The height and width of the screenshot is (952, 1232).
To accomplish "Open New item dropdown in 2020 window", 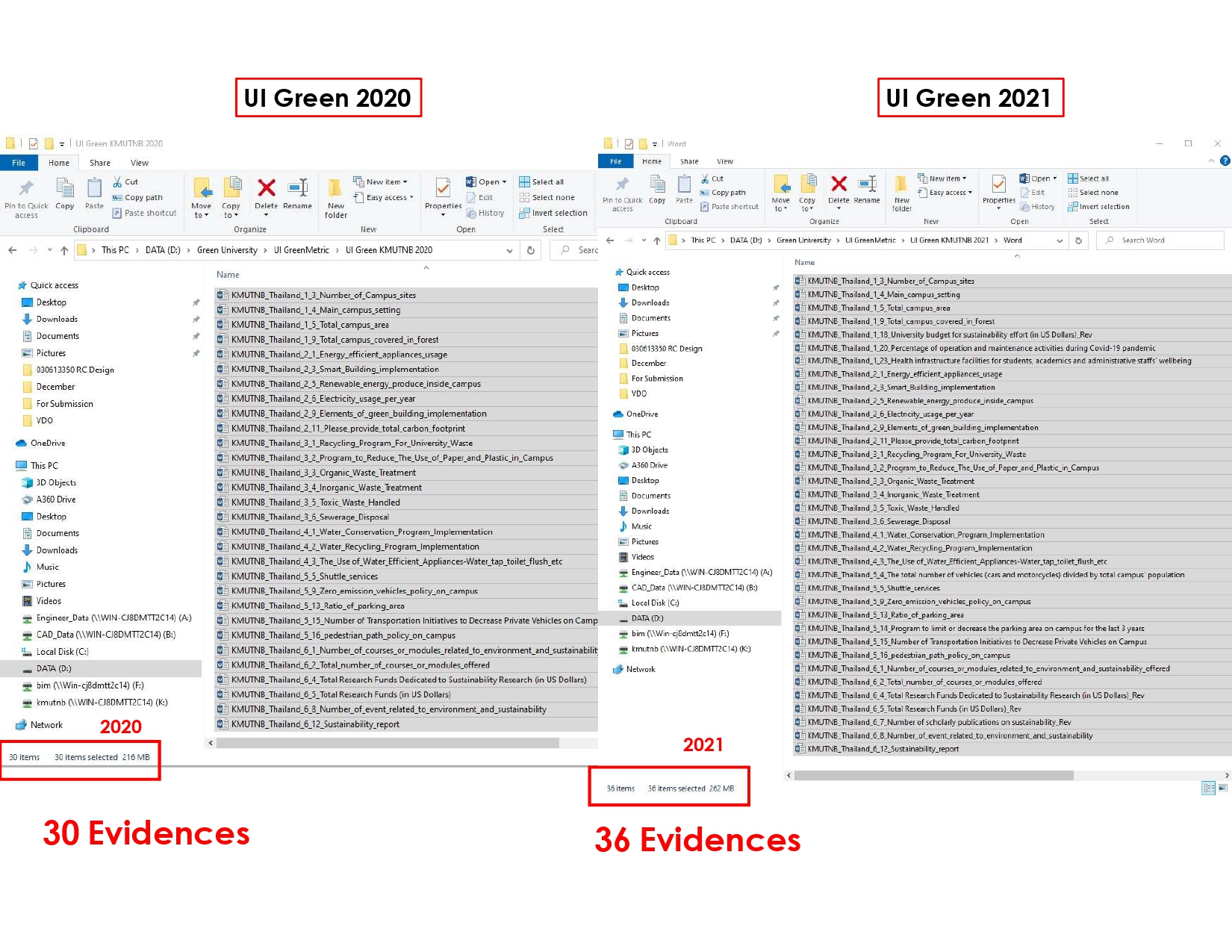I will click(381, 181).
